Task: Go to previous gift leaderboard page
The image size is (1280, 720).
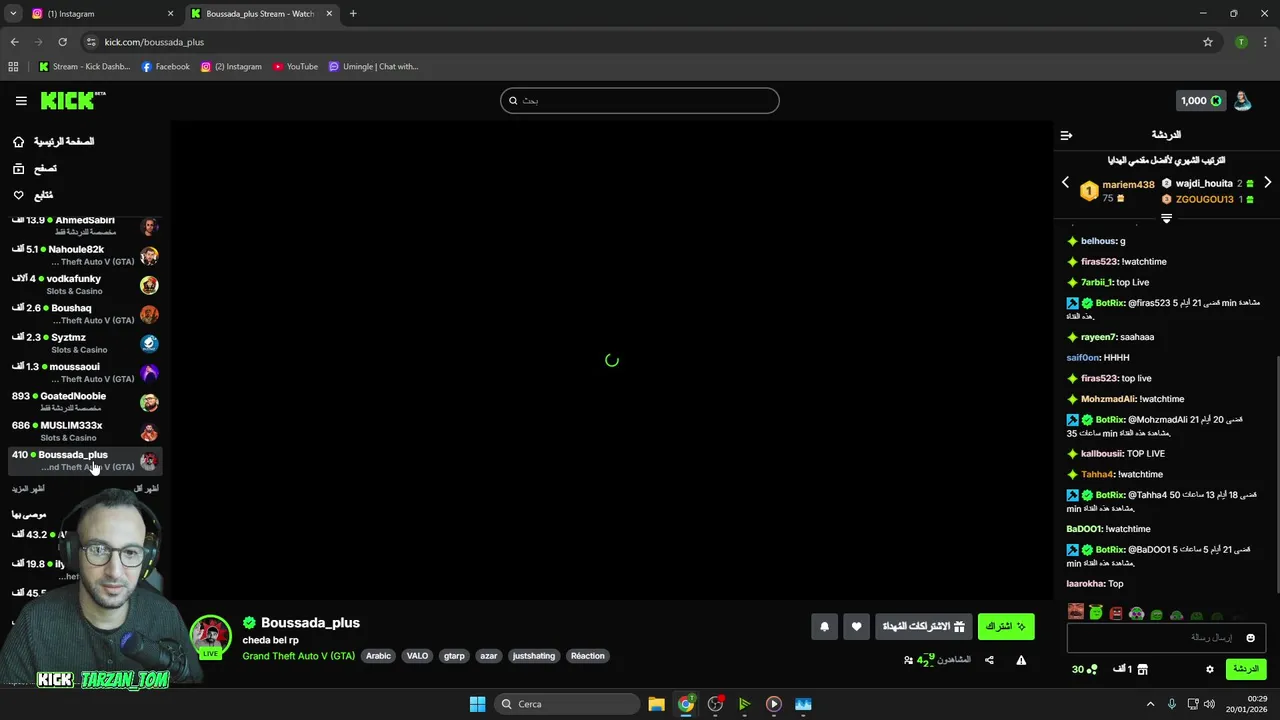Action: click(x=1065, y=183)
